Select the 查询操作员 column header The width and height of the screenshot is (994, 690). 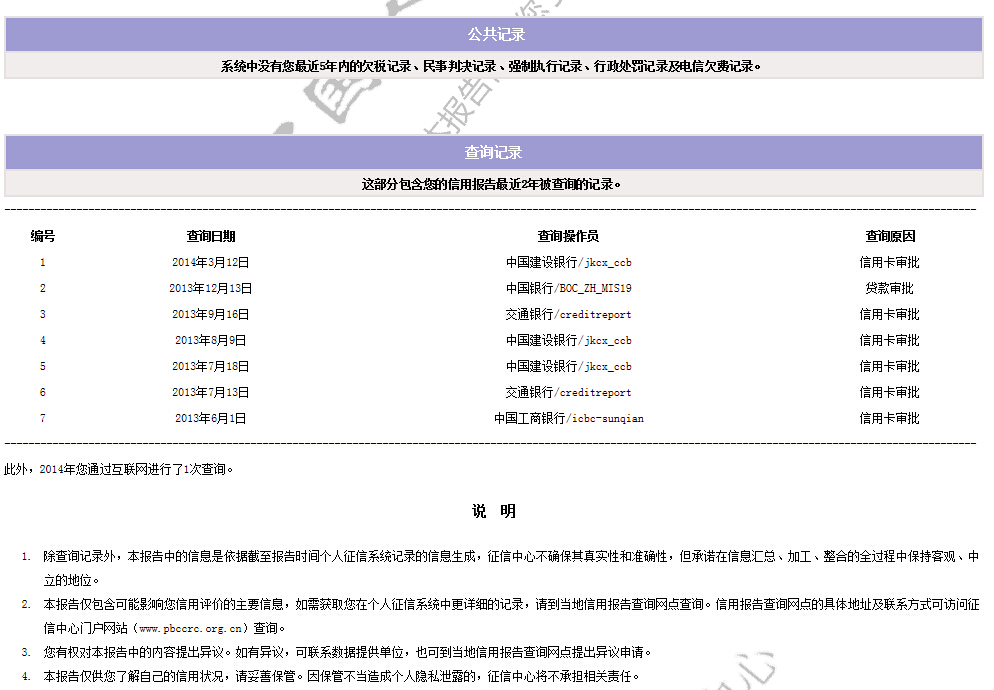click(568, 236)
